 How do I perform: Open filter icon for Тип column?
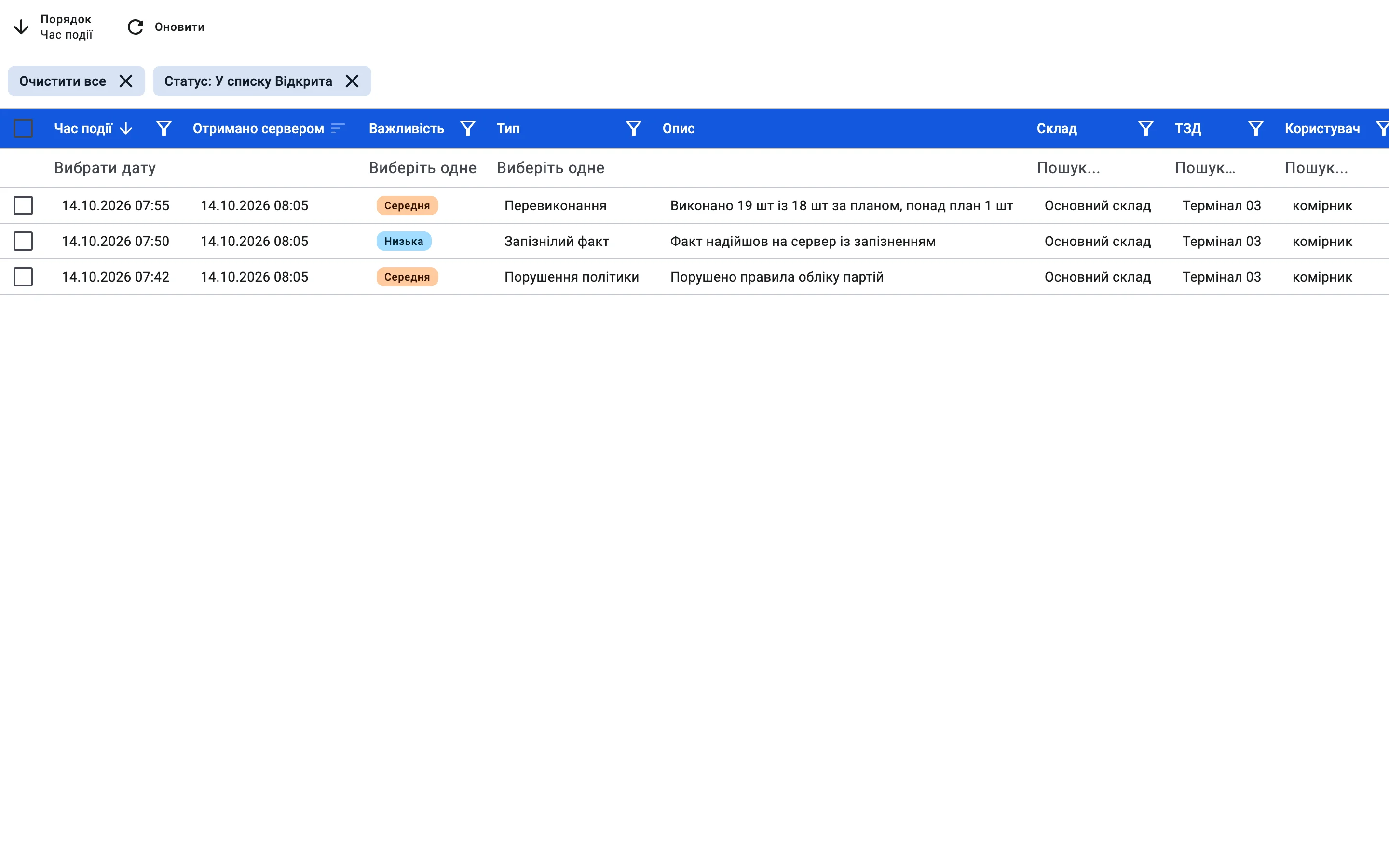click(634, 129)
